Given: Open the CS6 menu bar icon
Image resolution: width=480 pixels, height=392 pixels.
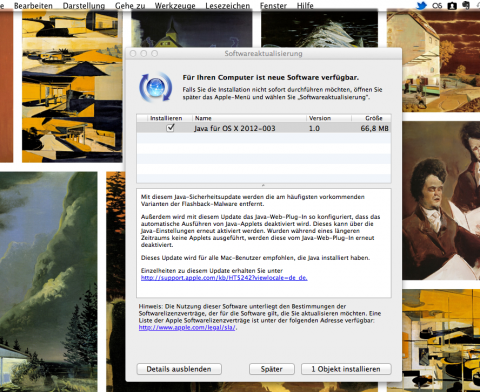Looking at the screenshot, I should tap(437, 6).
